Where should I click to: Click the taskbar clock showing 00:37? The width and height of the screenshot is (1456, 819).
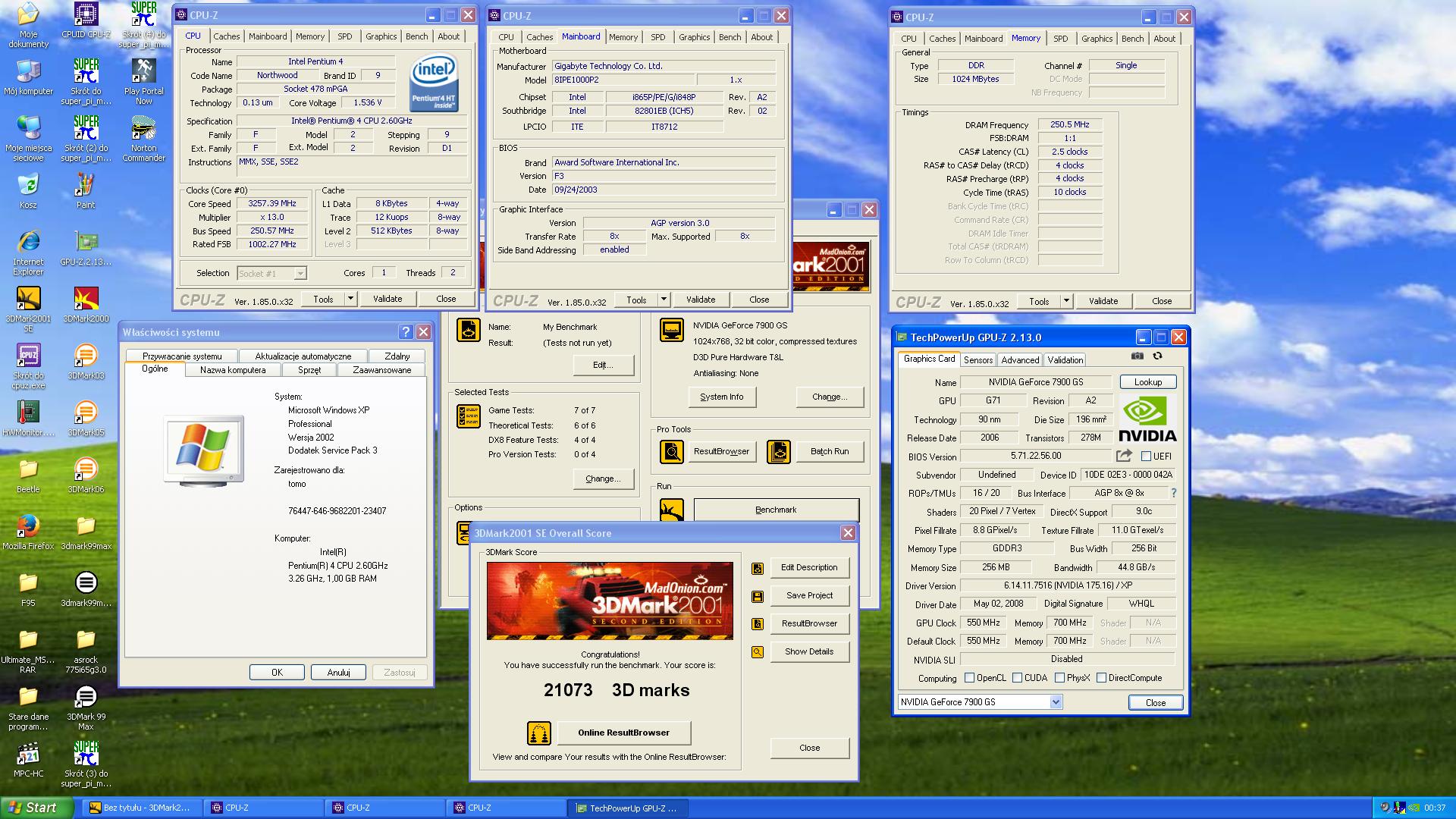click(x=1435, y=808)
